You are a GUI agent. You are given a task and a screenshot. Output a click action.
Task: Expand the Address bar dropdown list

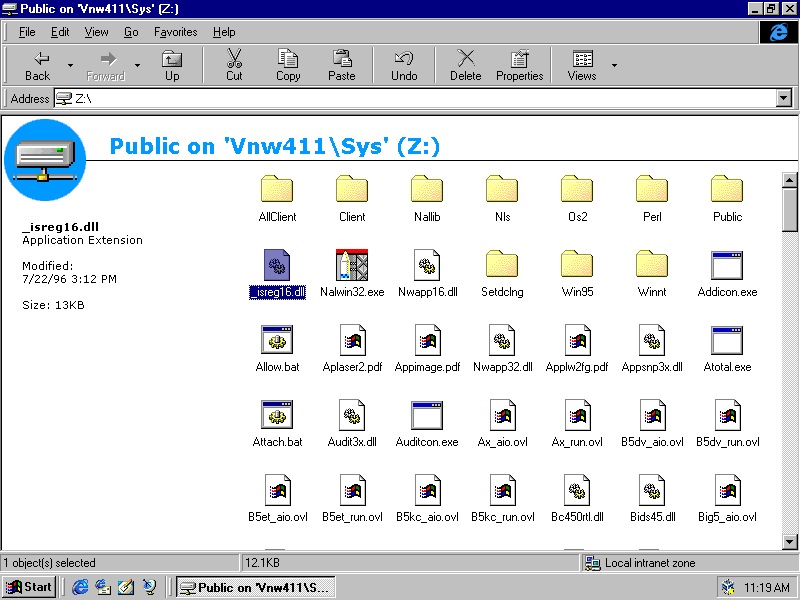tap(784, 98)
